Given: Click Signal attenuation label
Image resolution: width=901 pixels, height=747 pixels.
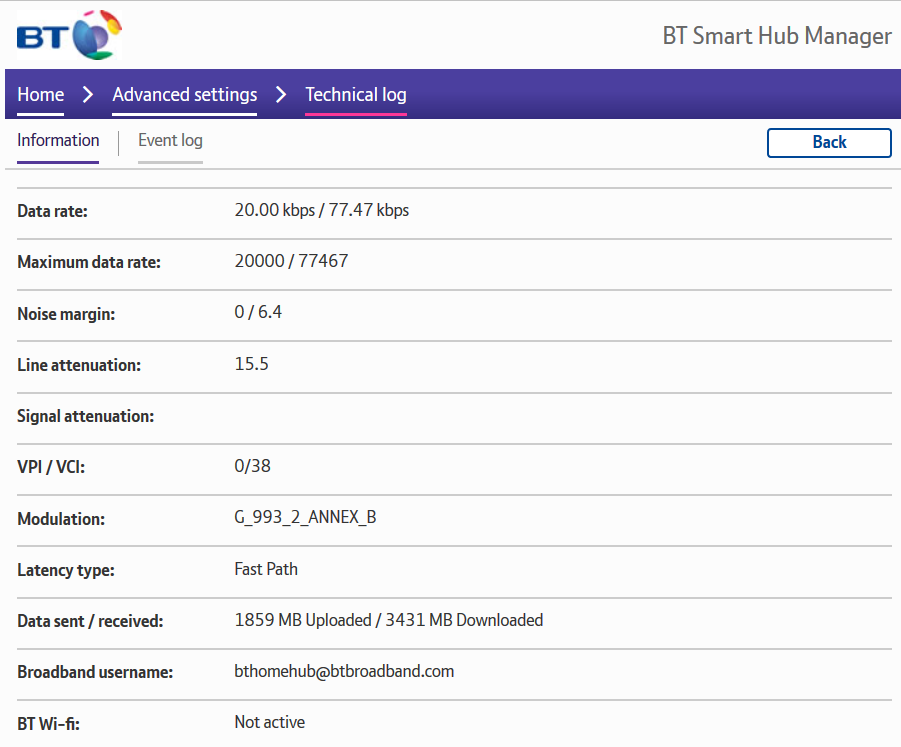Looking at the screenshot, I should (x=86, y=416).
